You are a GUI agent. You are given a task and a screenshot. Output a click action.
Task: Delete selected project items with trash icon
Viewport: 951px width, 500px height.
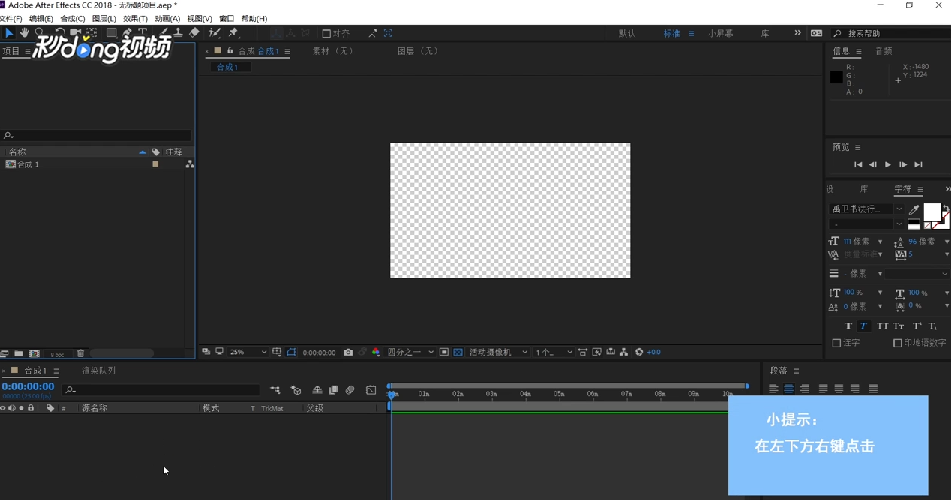click(x=80, y=353)
